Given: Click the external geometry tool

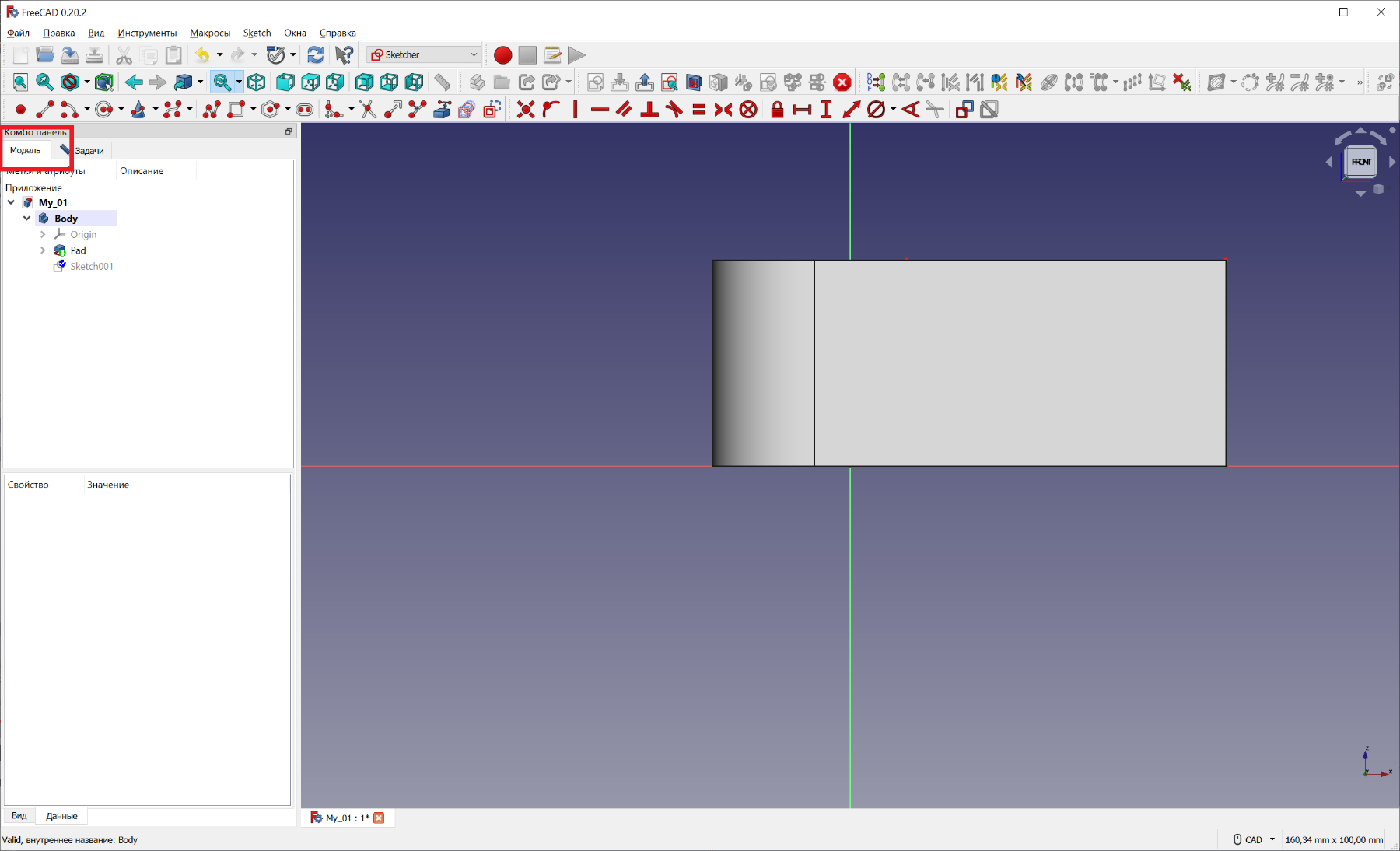Looking at the screenshot, I should pos(442,110).
